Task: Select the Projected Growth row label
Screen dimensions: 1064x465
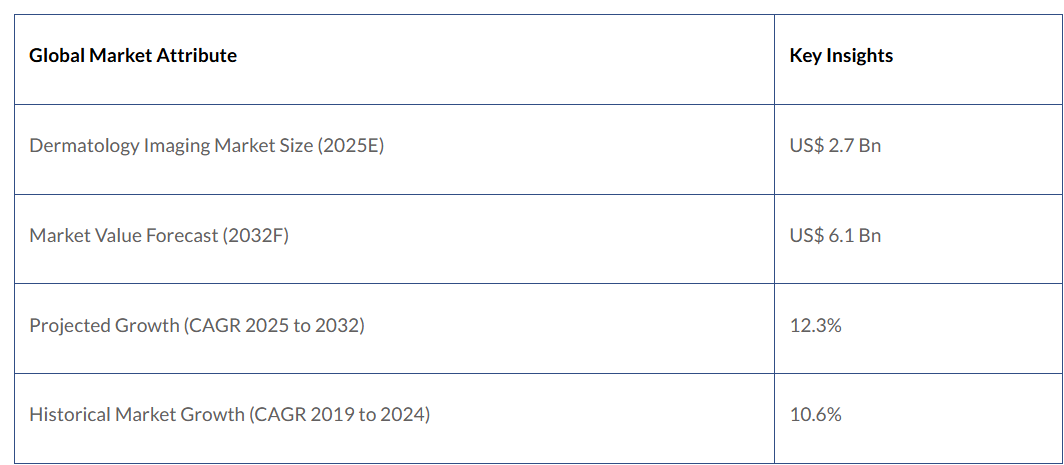Action: click(x=197, y=326)
